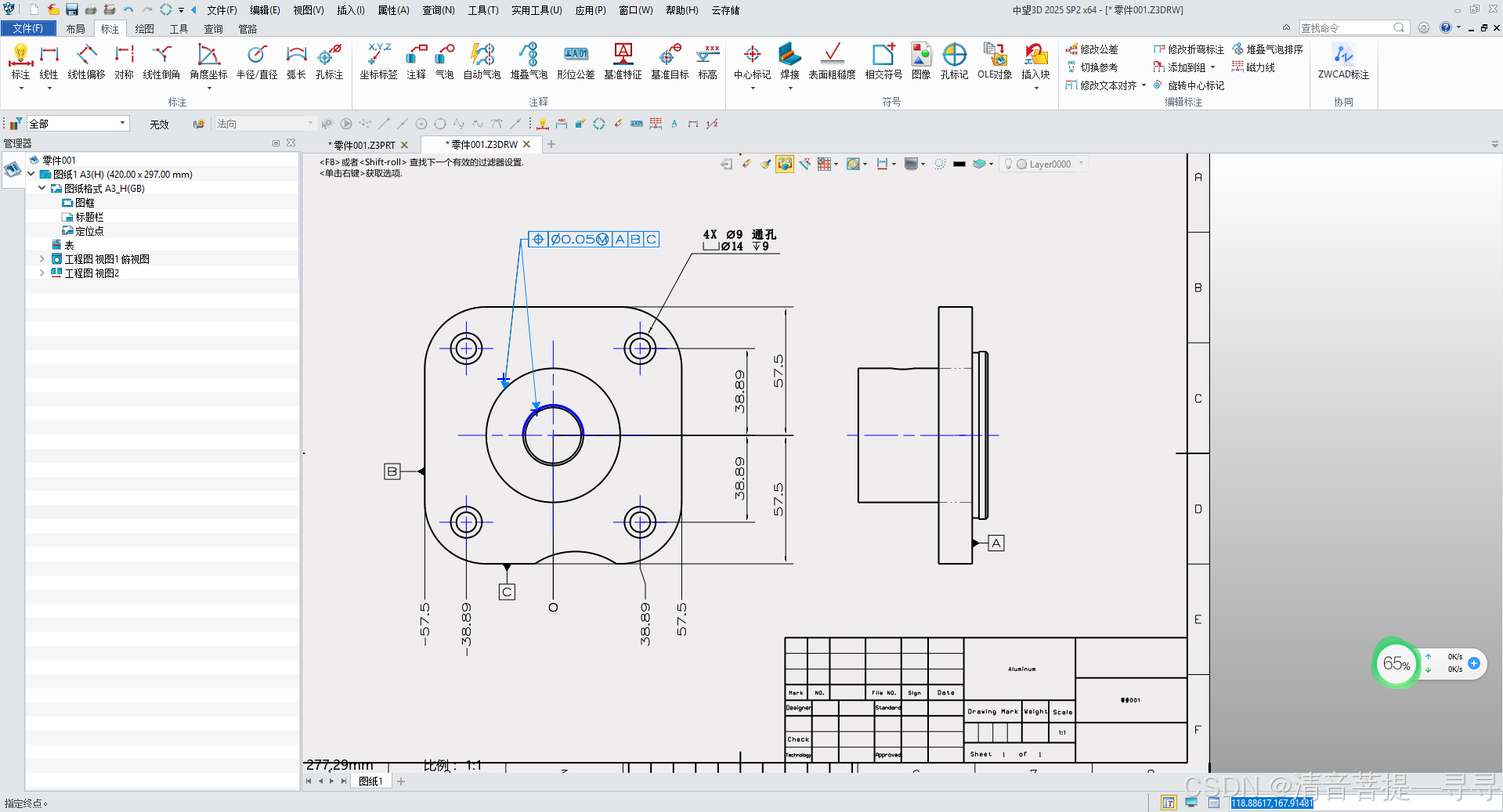Select the 标题栏 tree item
Viewport: 1503px width, 812px height.
click(82, 216)
